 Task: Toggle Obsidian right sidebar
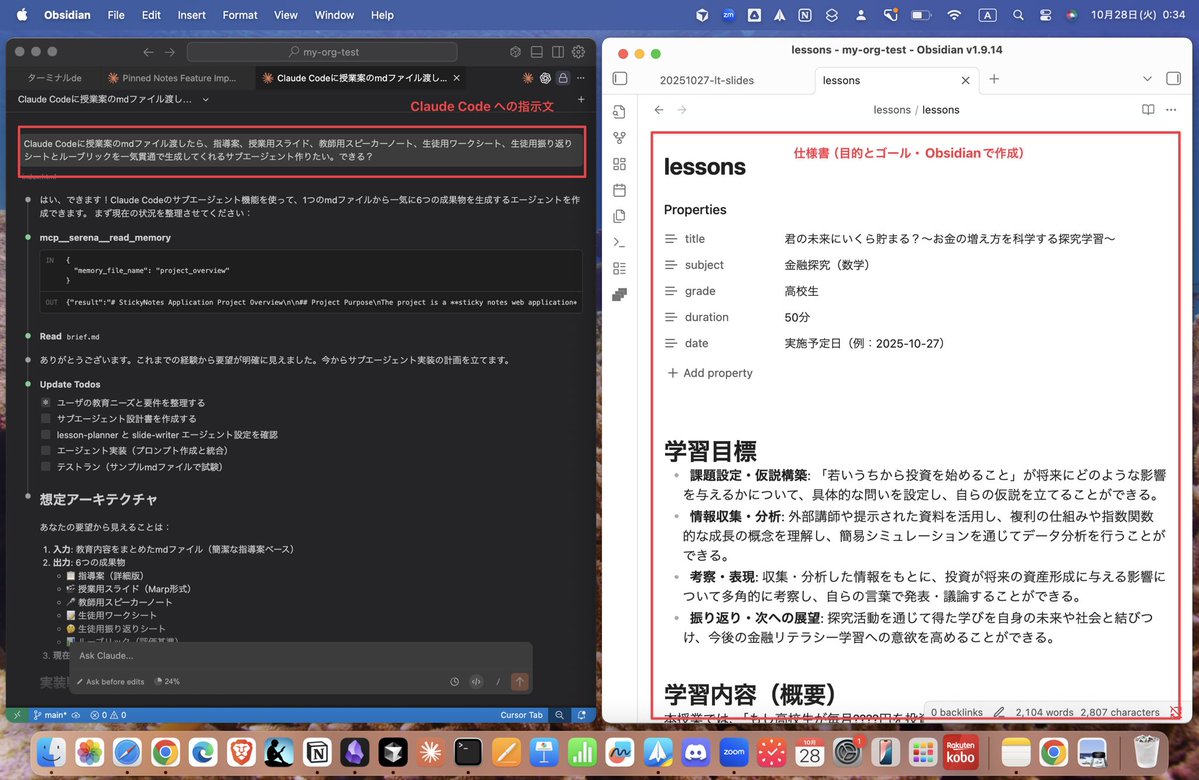[x=1174, y=79]
